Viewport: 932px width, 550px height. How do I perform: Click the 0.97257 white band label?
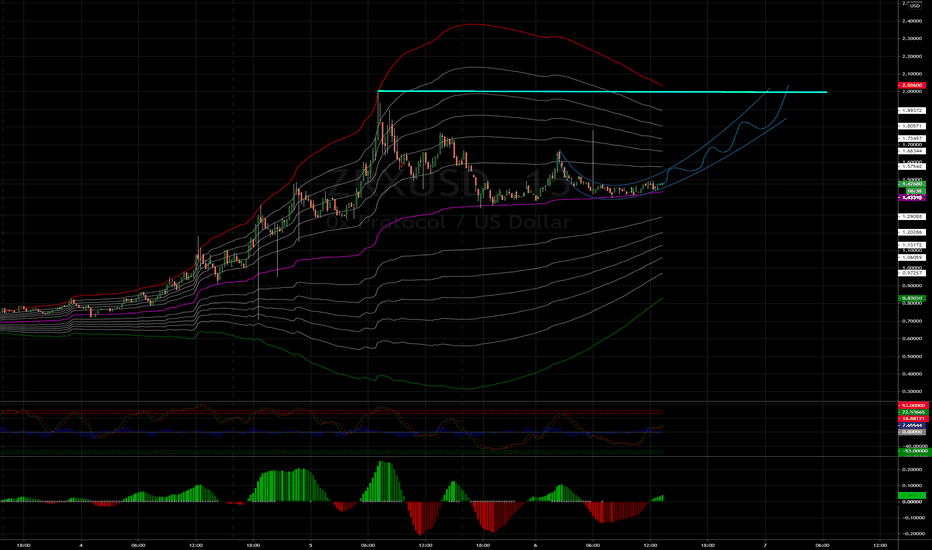[x=913, y=273]
